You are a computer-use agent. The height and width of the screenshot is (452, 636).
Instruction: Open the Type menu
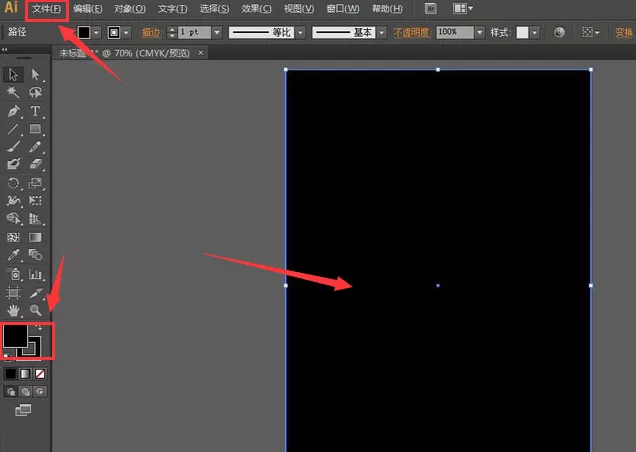click(172, 9)
